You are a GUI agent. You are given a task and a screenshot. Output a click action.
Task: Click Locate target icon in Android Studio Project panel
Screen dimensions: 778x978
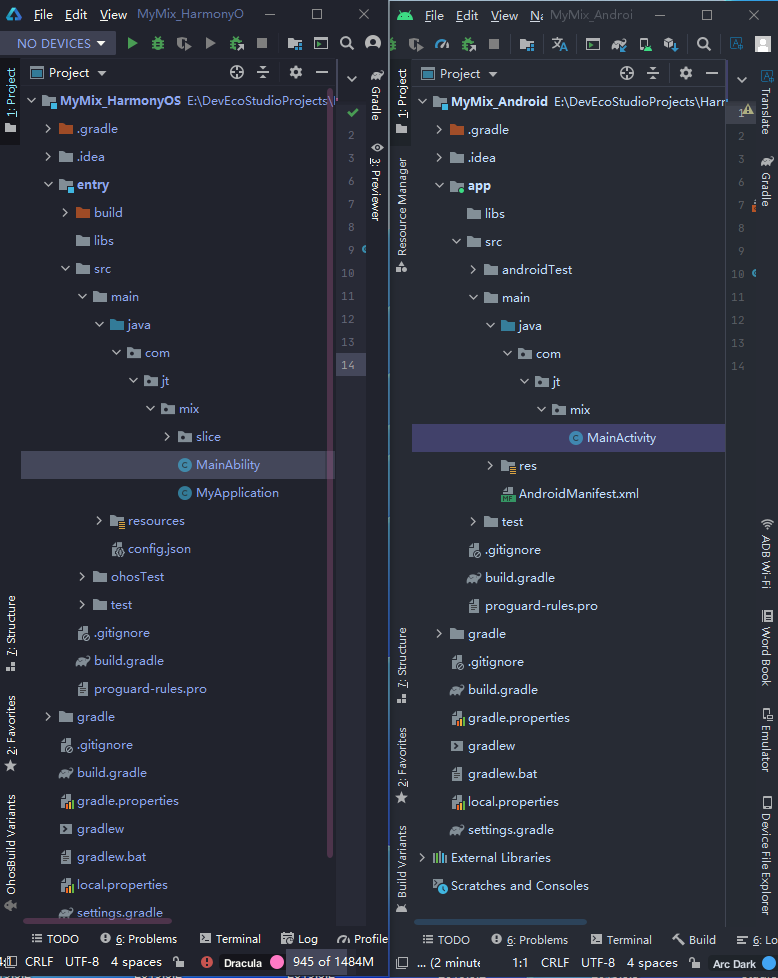(x=627, y=74)
